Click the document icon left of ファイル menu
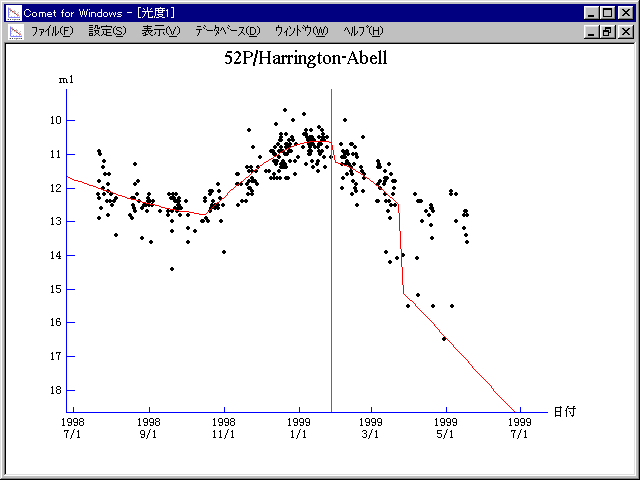640x480 pixels. click(16, 32)
